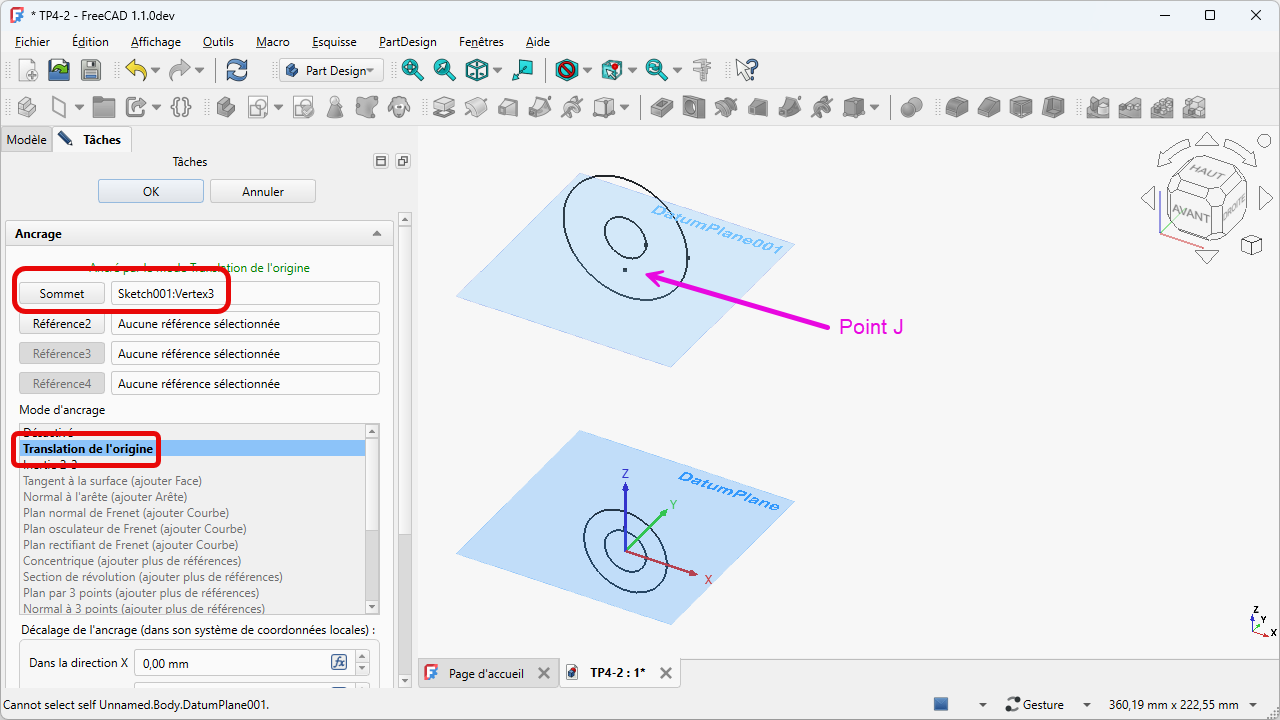The width and height of the screenshot is (1280, 720).
Task: Create a new document with toolbar icon
Action: 28,70
